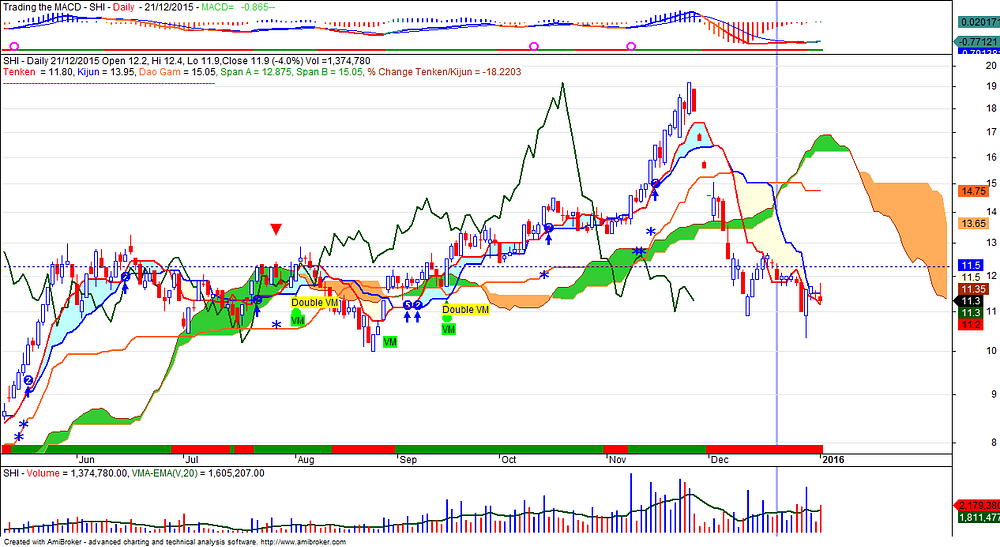Screen dimensions: 1000x547
Task: Click the 'SHI - Volume = 1,374,780.00' readout
Action: (x=64, y=474)
